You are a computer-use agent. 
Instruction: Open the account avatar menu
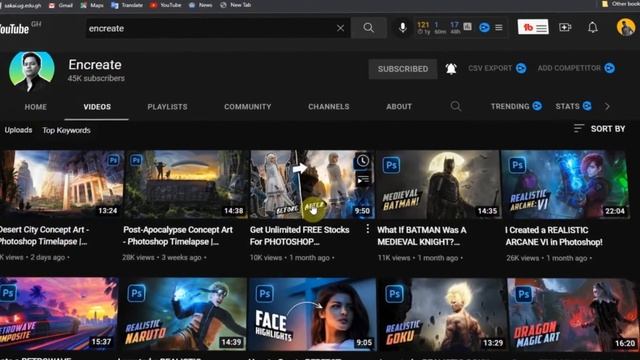point(626,27)
